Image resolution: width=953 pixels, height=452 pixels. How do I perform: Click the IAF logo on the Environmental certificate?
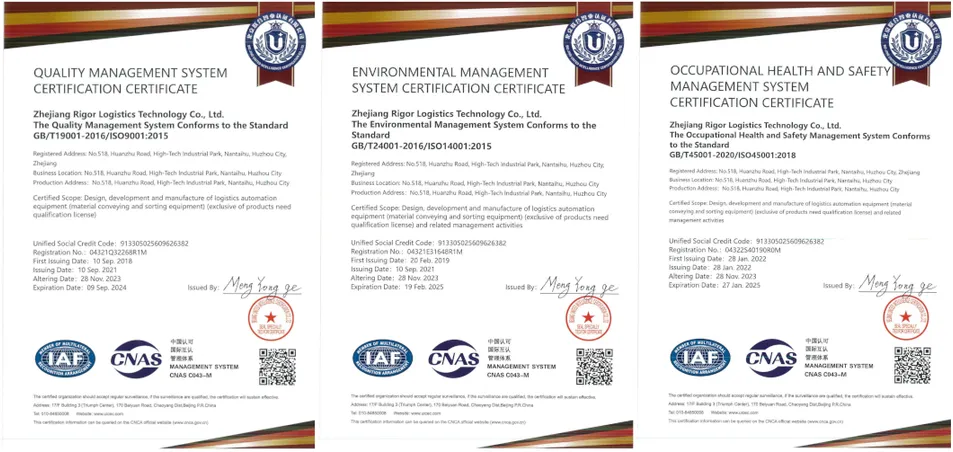[382, 357]
